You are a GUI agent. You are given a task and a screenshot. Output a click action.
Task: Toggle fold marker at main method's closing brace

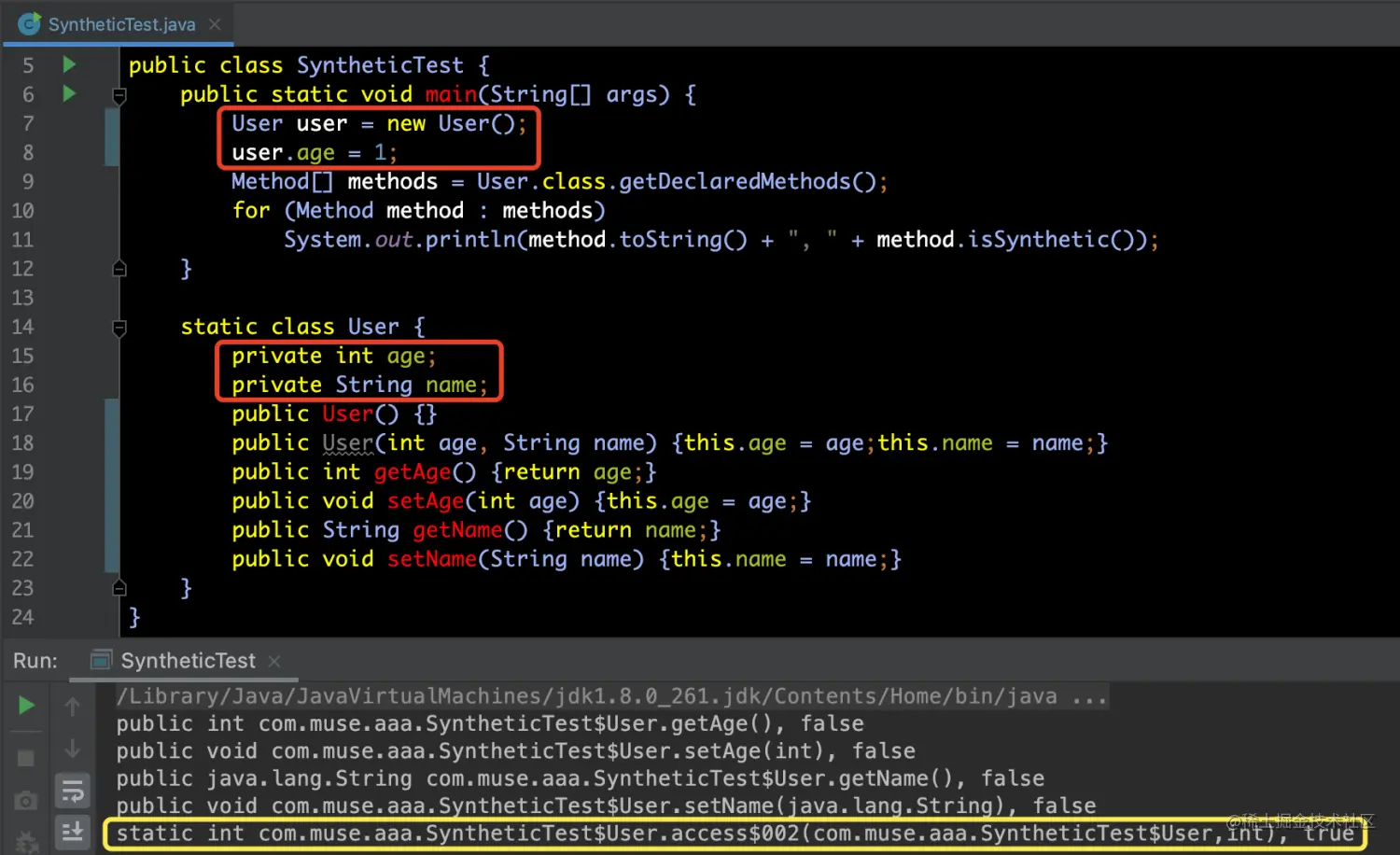tap(119, 269)
